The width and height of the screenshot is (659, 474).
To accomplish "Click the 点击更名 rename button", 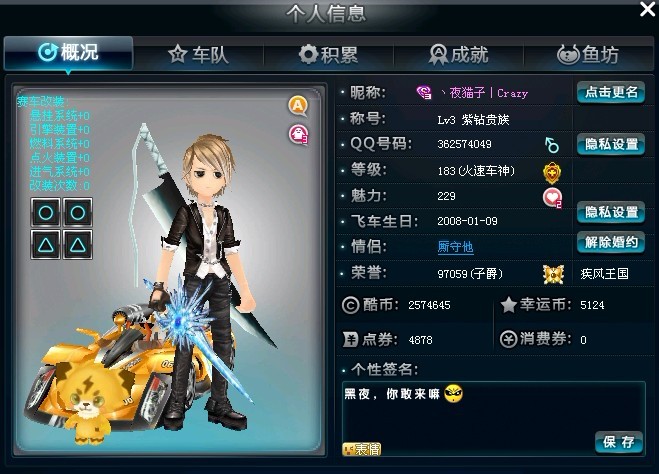I will tap(611, 92).
